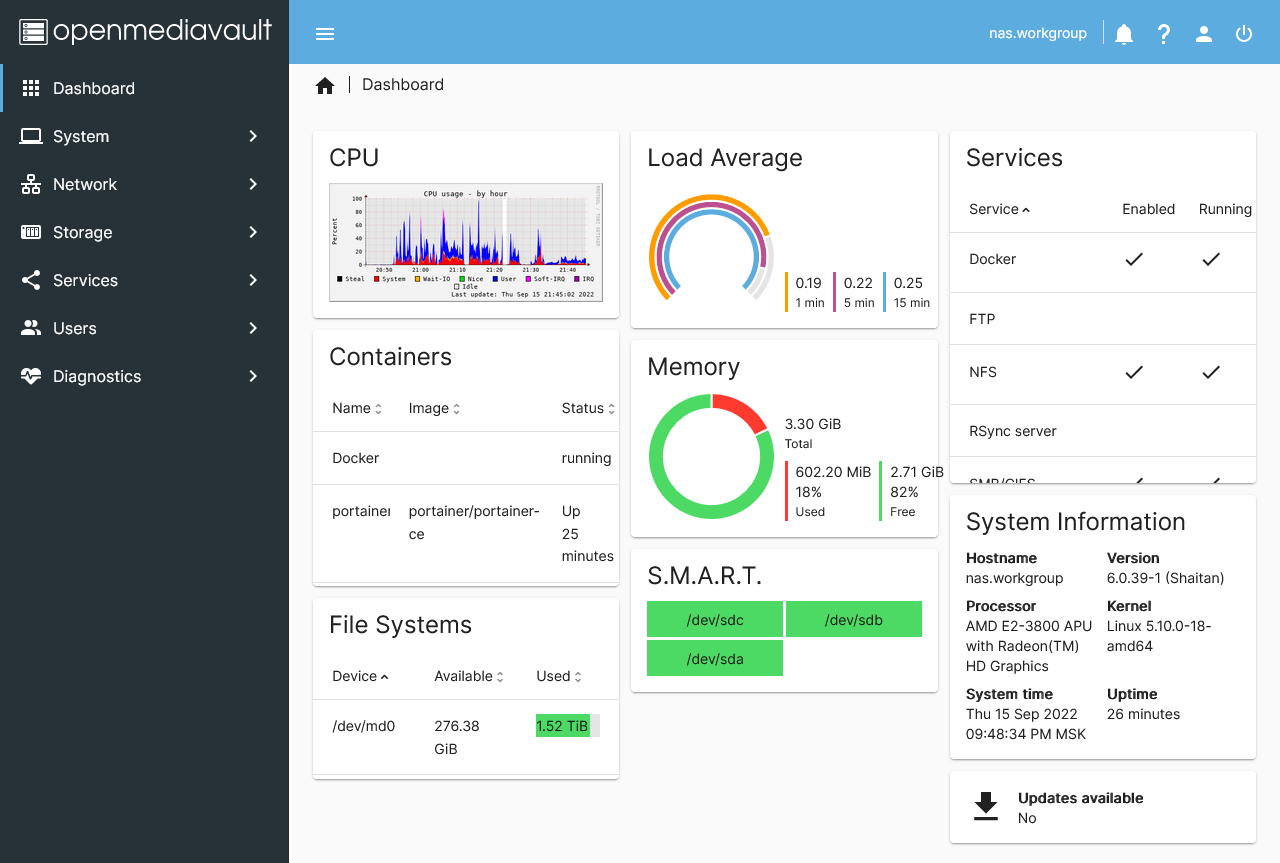Sort containers by Image column

click(435, 408)
